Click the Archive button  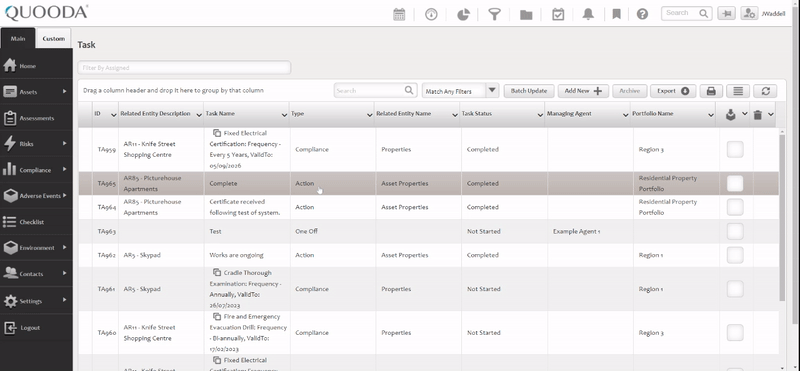[630, 91]
